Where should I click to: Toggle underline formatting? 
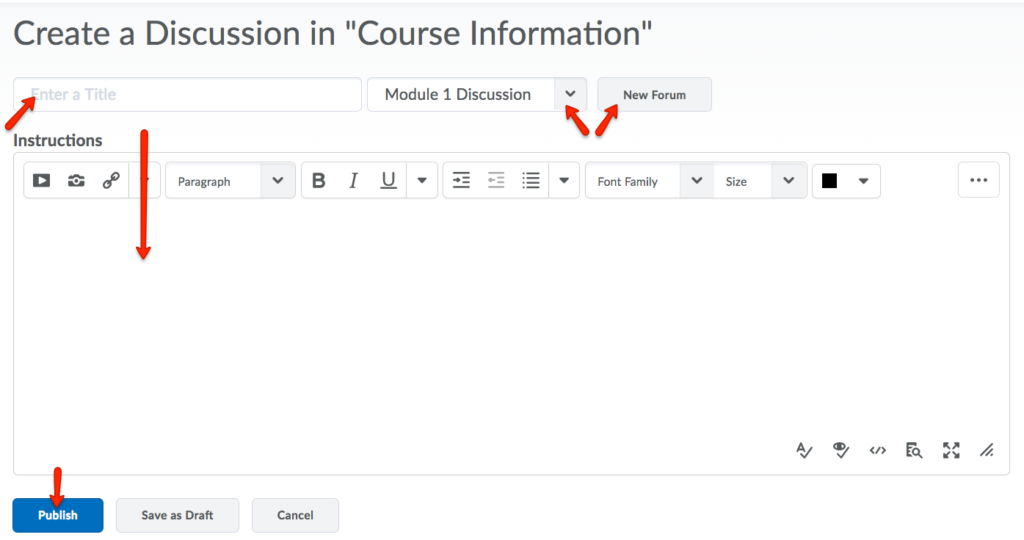point(388,181)
